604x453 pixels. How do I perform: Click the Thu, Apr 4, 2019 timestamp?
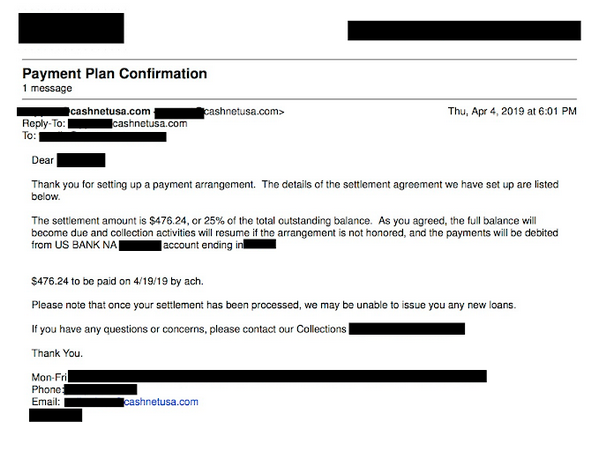pos(512,111)
